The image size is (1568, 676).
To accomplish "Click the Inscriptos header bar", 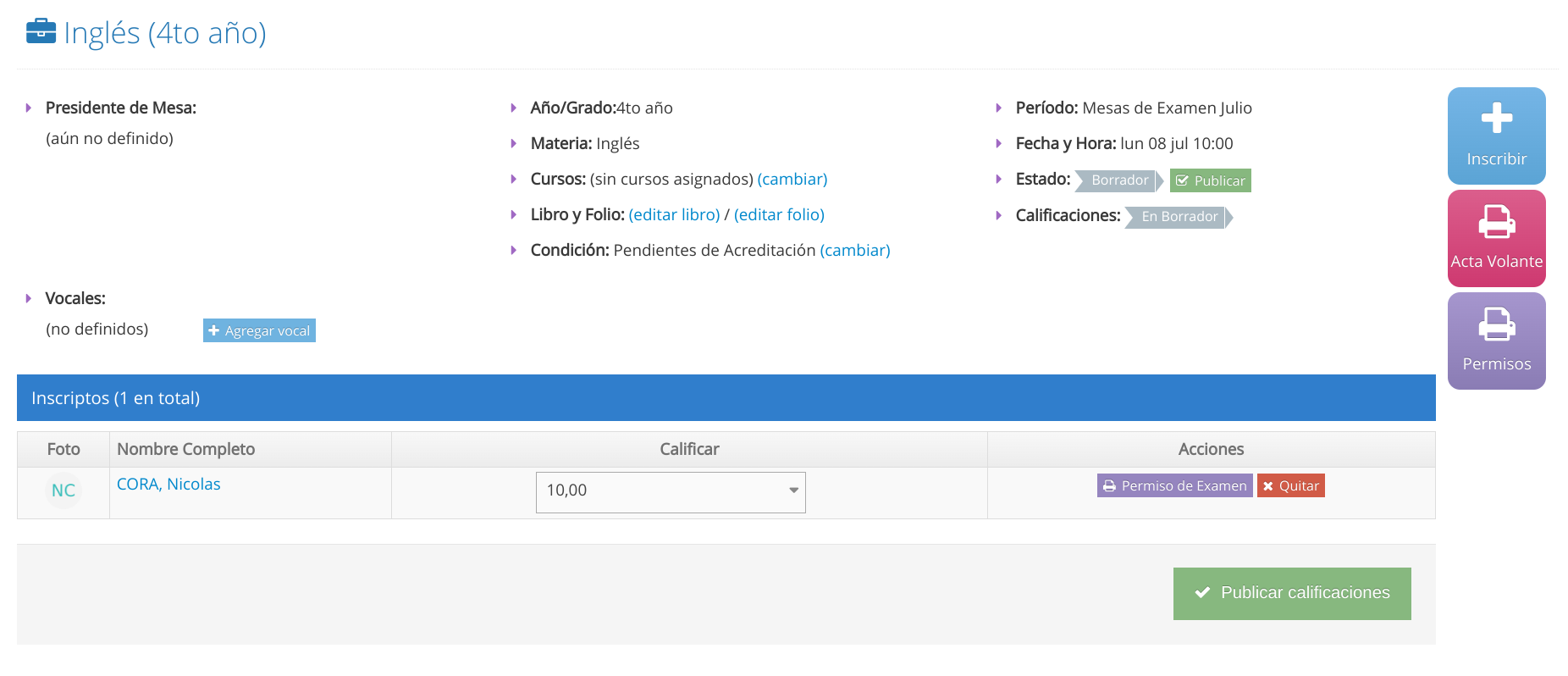I will pos(726,398).
